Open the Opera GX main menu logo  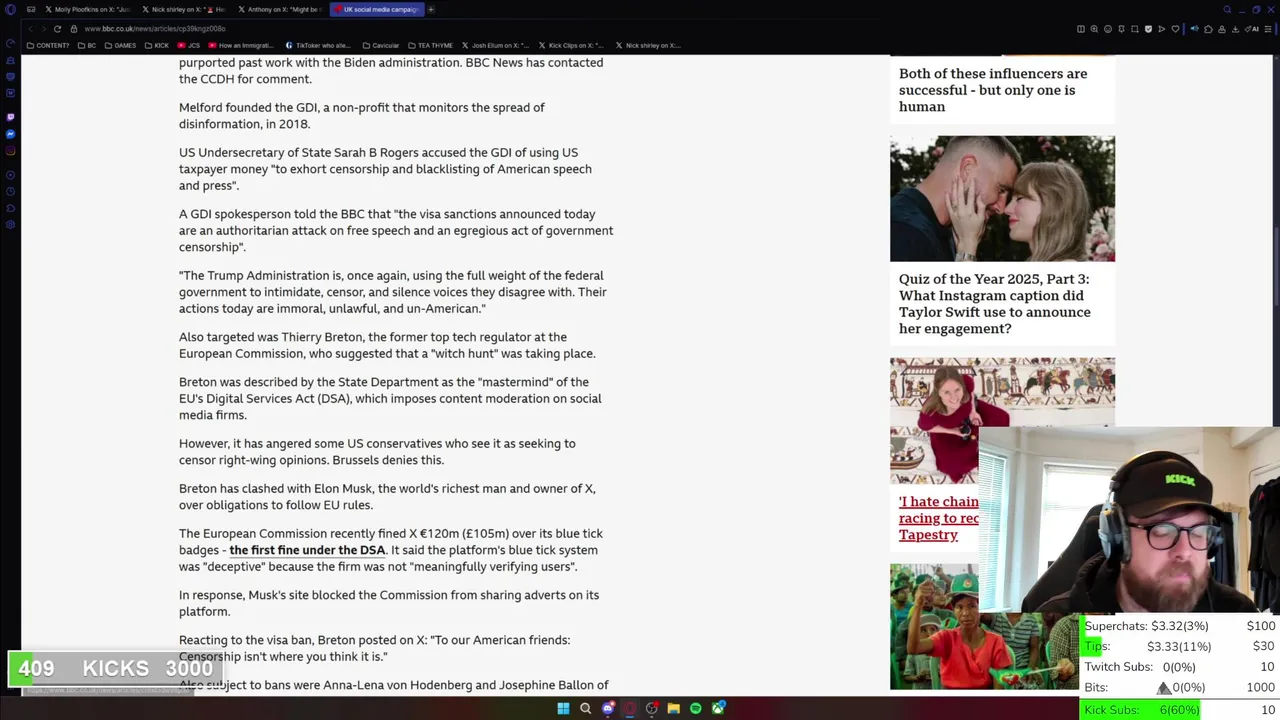[x=11, y=9]
